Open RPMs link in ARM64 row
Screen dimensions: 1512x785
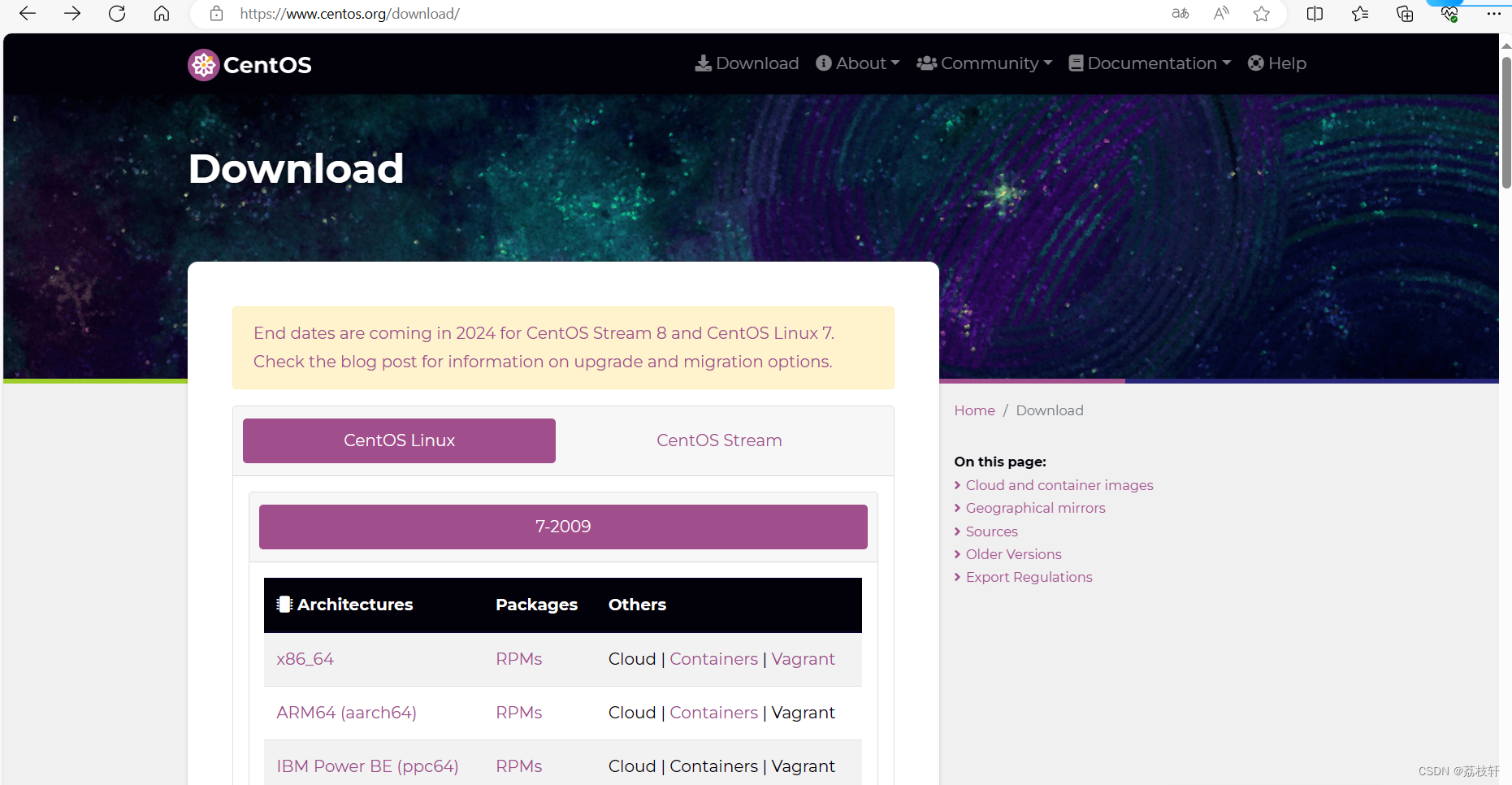click(x=518, y=713)
